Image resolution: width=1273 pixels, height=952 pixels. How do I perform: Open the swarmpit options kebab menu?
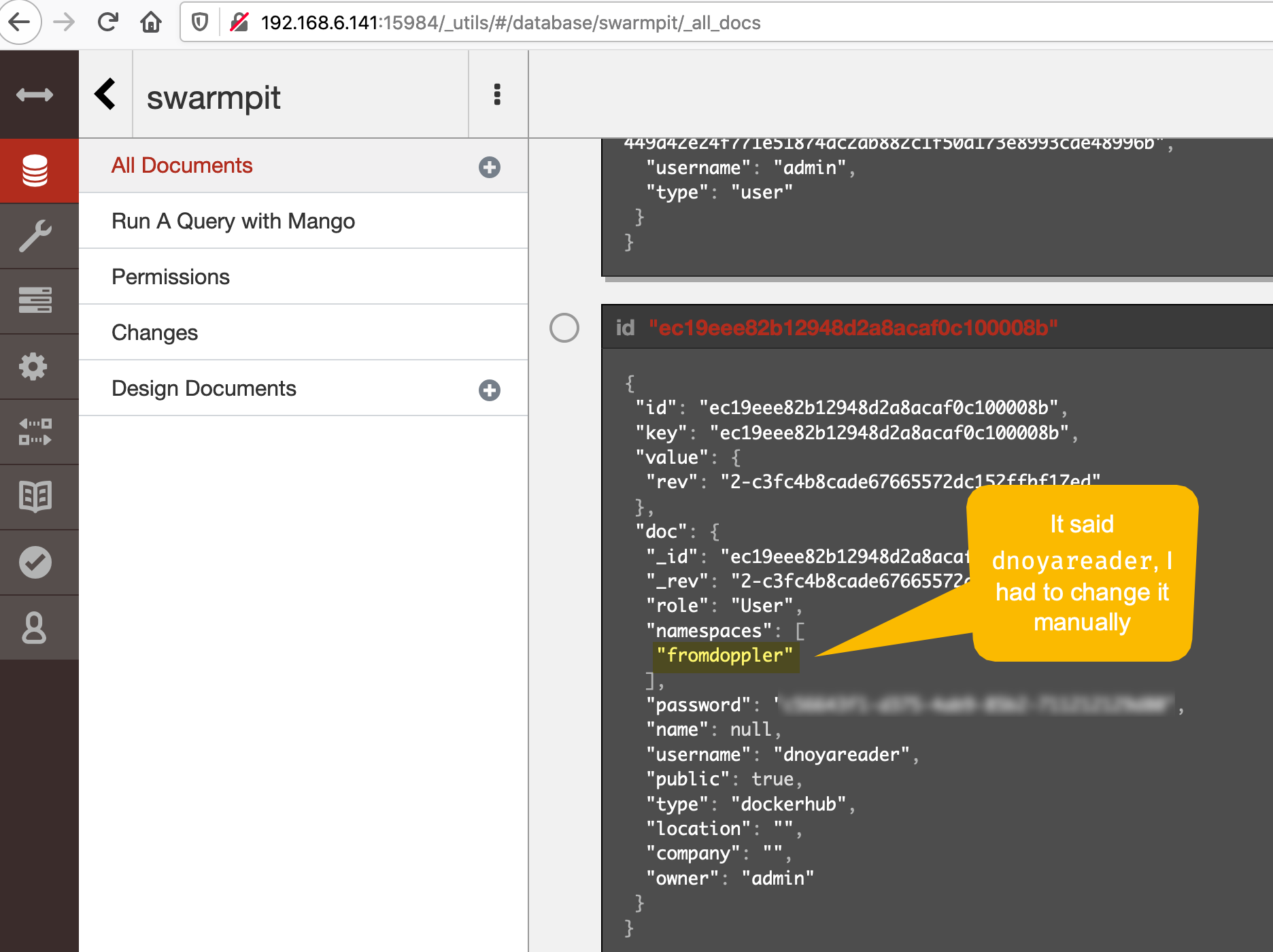pos(497,95)
